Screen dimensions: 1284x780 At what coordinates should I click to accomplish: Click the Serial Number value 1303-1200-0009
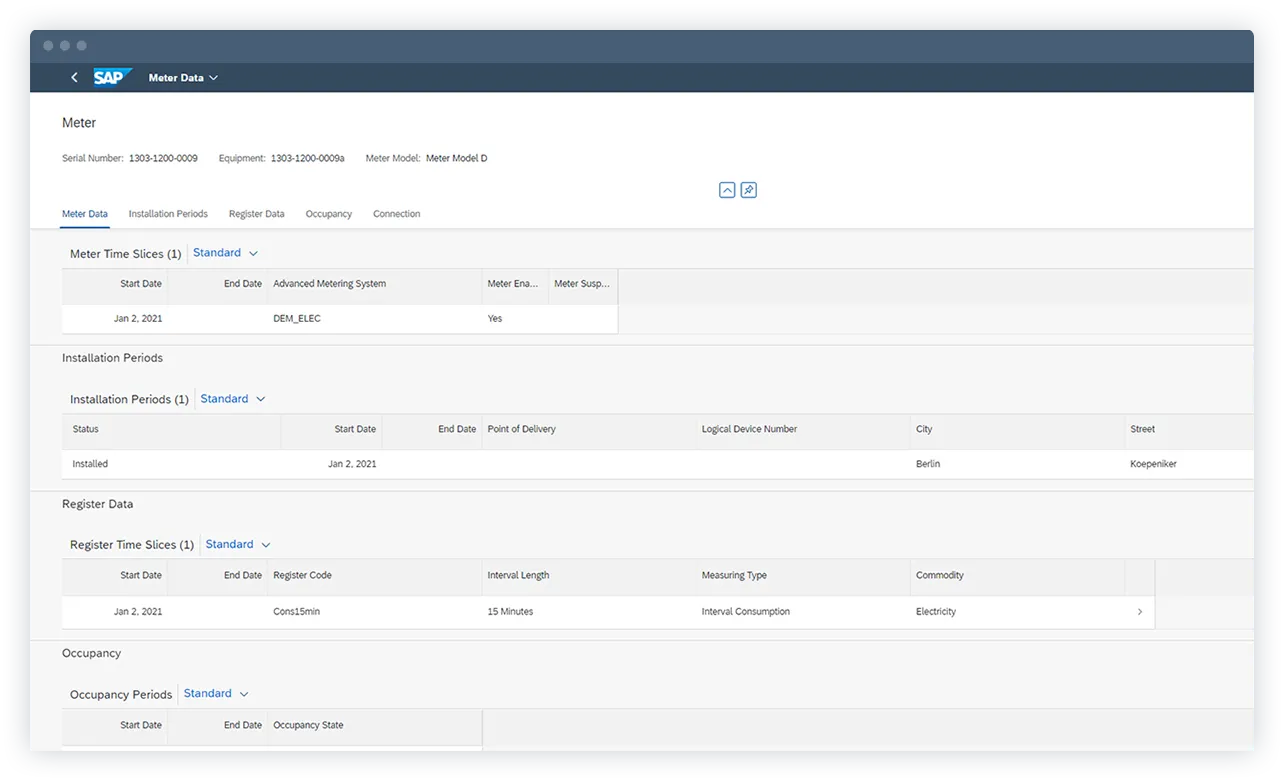pos(163,157)
